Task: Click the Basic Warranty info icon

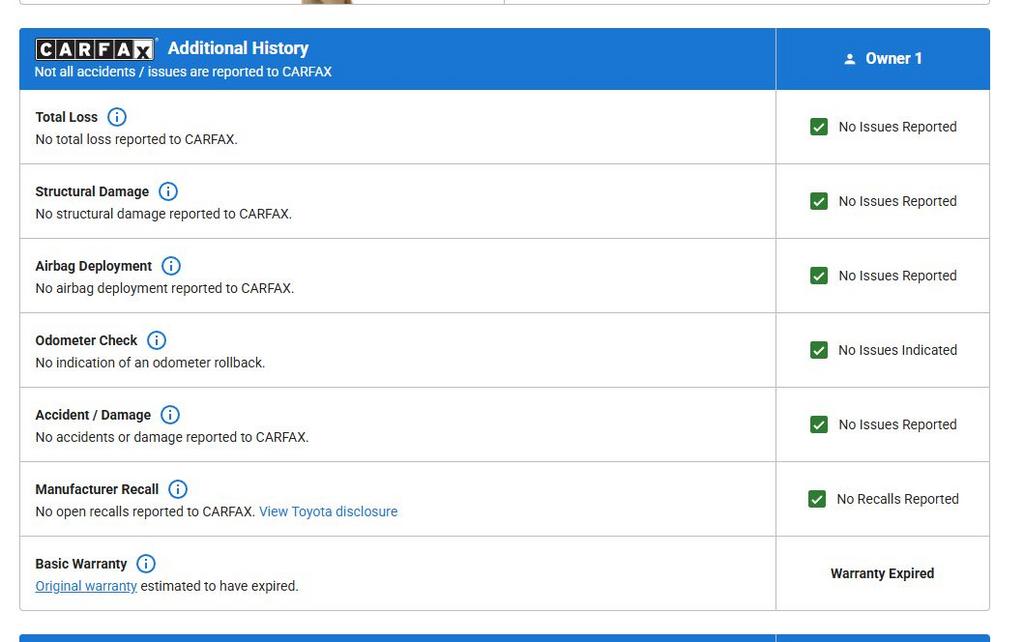Action: [146, 564]
